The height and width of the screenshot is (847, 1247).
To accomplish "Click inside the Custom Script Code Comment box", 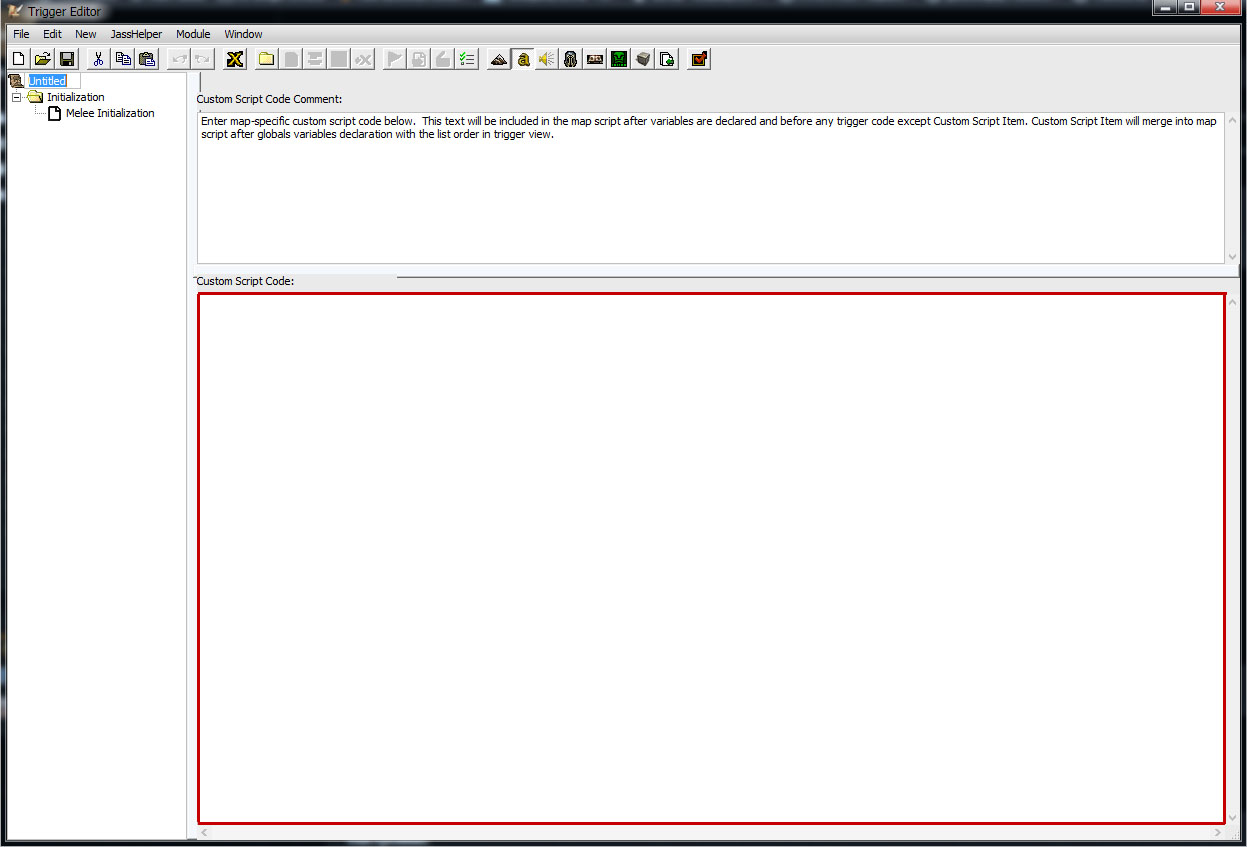I will [x=710, y=187].
